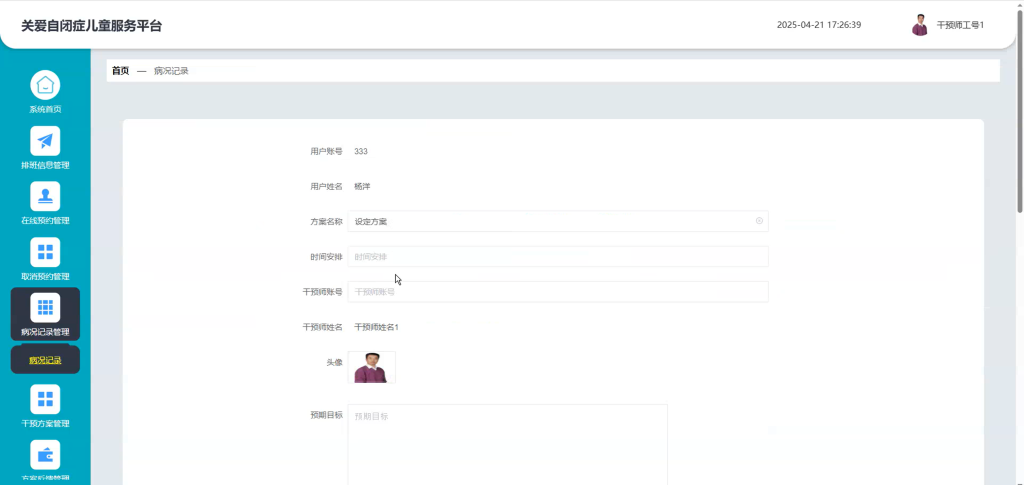
Task: Clear the 方案名称 field with the clear icon
Action: pyautogui.click(x=759, y=221)
